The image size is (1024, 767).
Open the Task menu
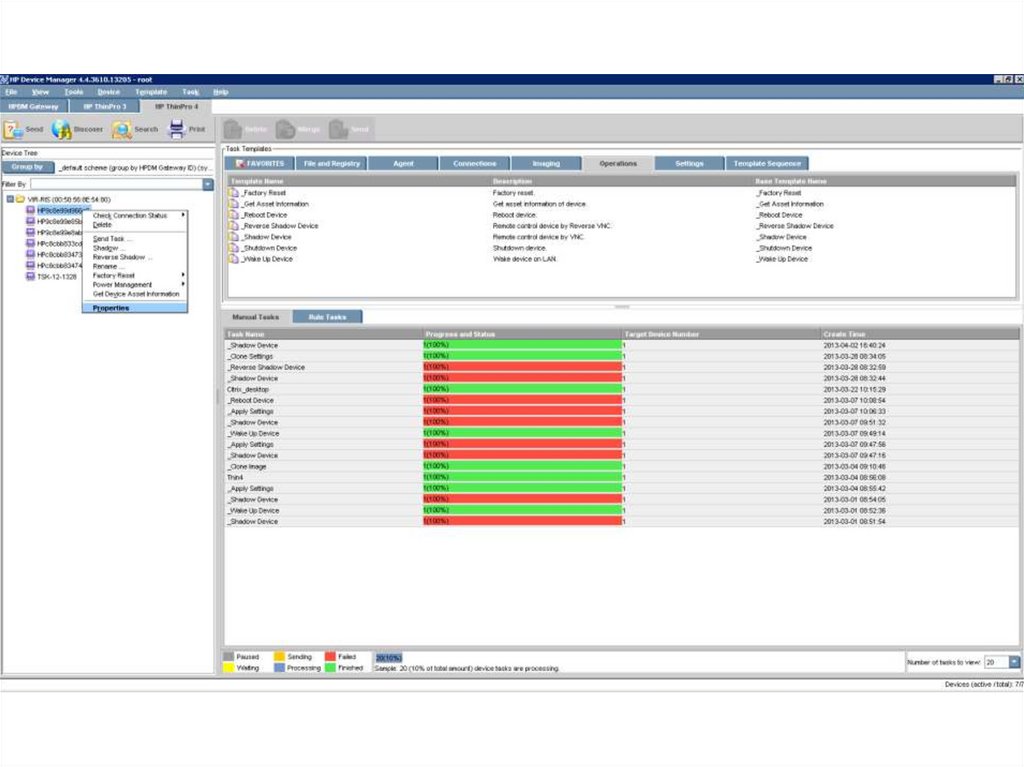tap(190, 92)
